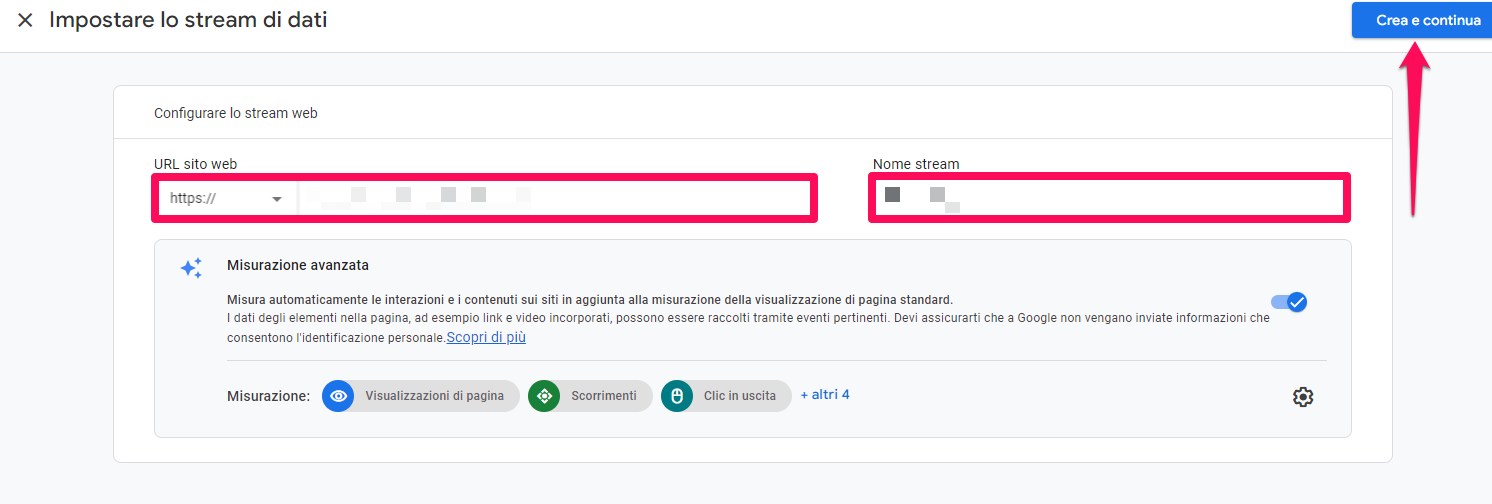
Task: Click the Visualizzazioni di pagina eye icon
Action: [338, 396]
